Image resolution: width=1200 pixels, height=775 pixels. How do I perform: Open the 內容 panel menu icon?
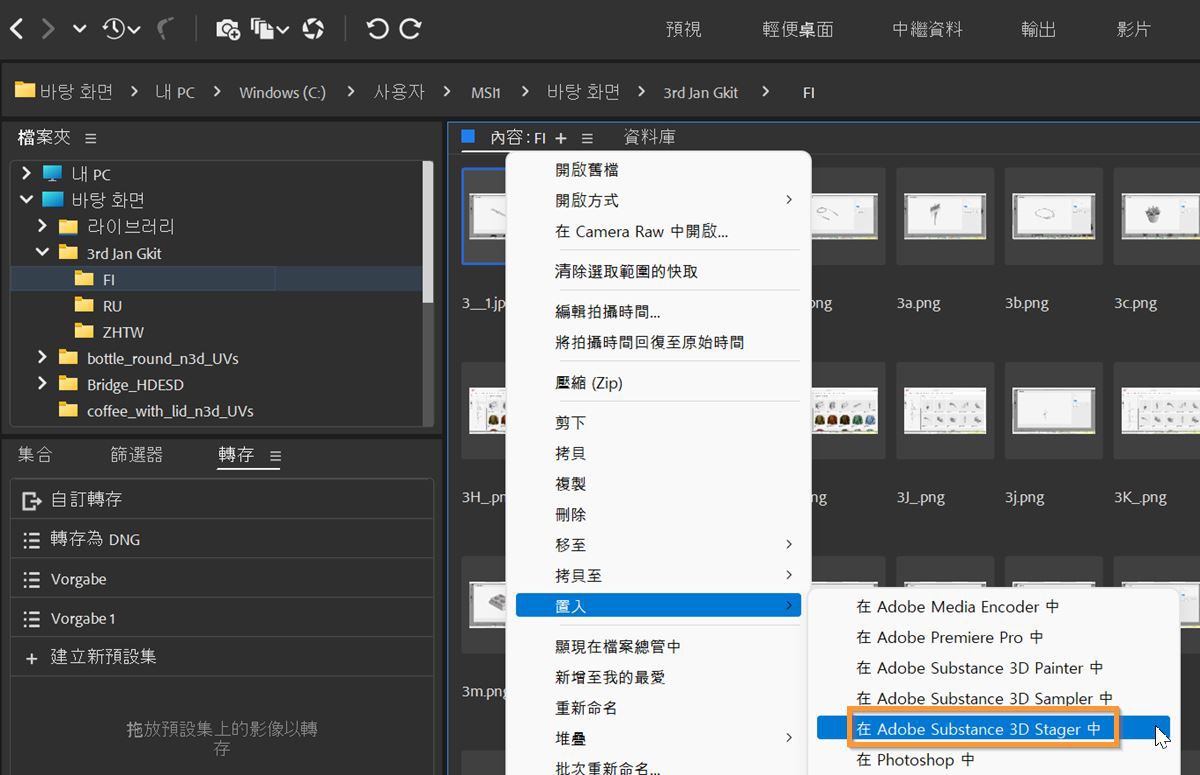click(x=587, y=138)
